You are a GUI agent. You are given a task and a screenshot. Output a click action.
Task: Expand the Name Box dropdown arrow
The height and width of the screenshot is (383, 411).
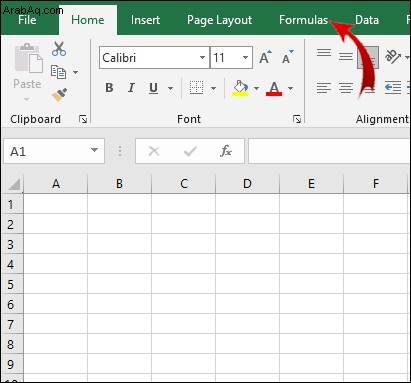pos(94,150)
